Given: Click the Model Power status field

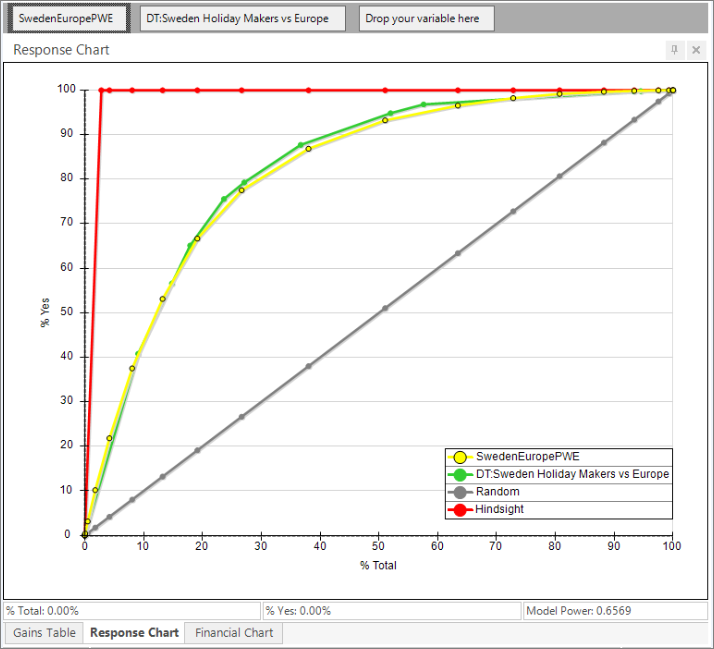Looking at the screenshot, I should (615, 611).
